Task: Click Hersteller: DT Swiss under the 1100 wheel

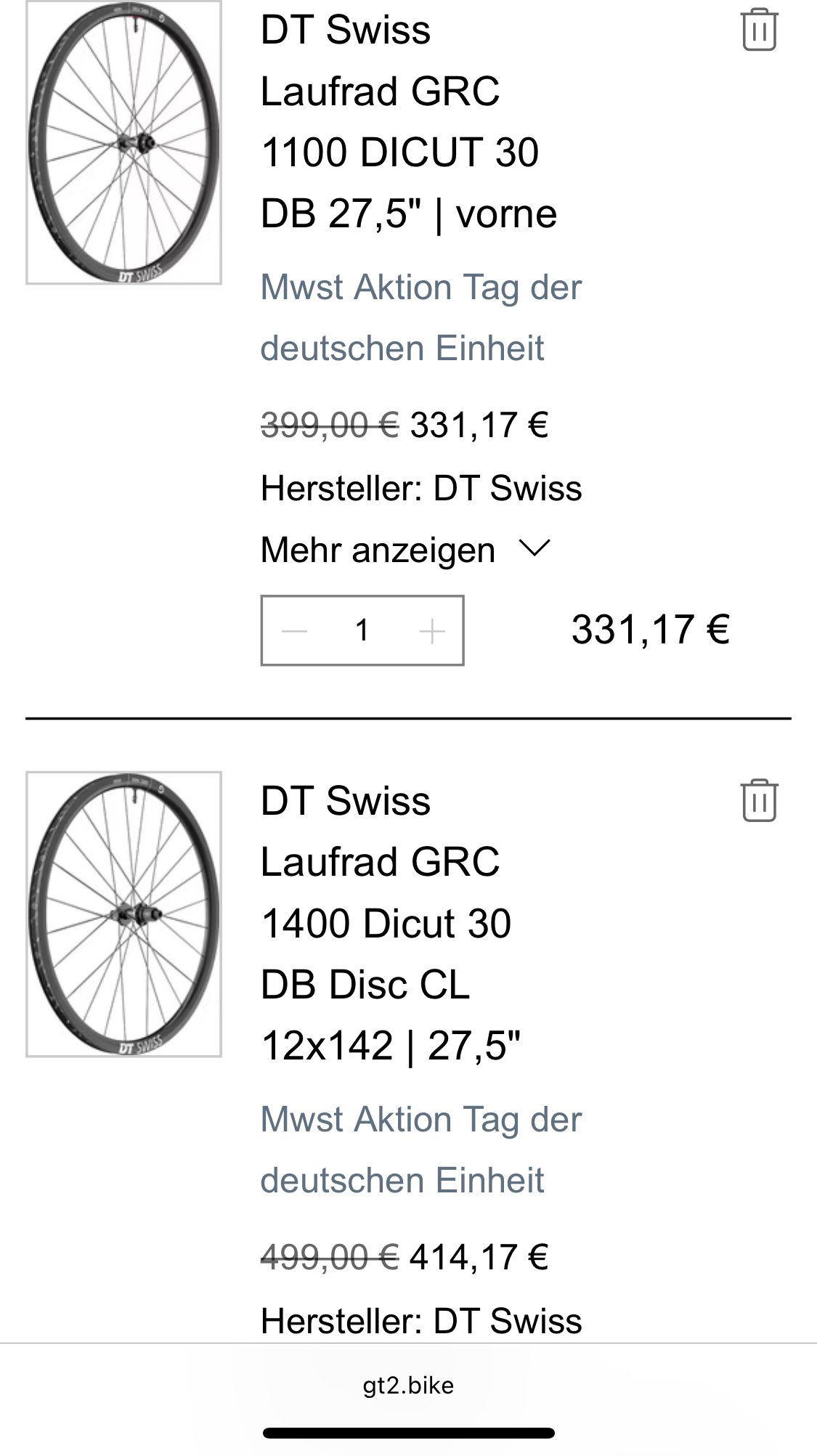Action: click(421, 489)
